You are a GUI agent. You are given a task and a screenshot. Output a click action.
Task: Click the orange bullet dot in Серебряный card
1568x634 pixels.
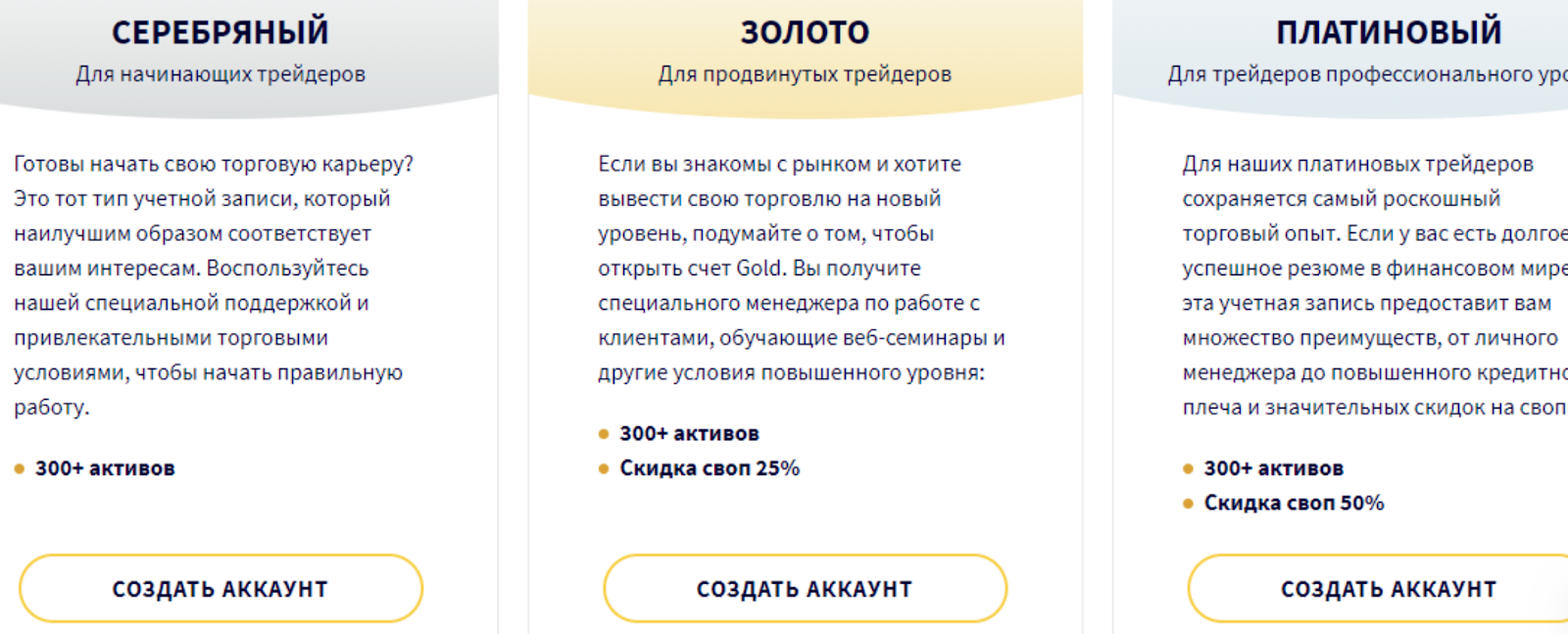pos(19,469)
